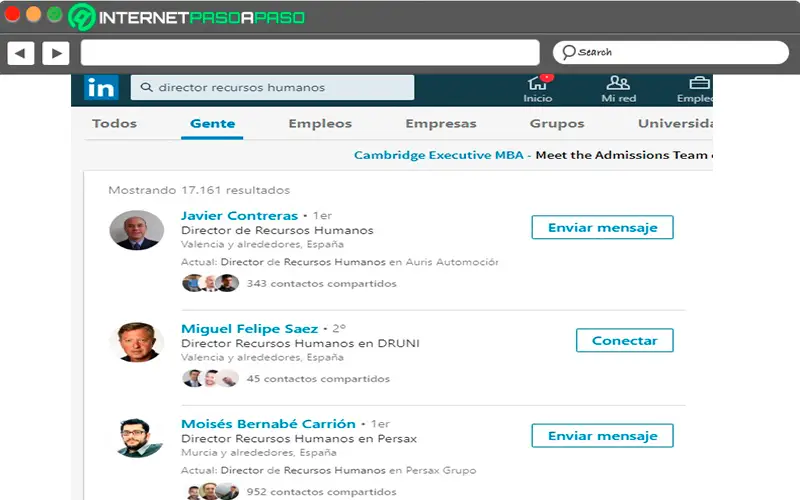Screen dimensions: 800x500
Task: Select the Todos filter tab
Action: (114, 124)
